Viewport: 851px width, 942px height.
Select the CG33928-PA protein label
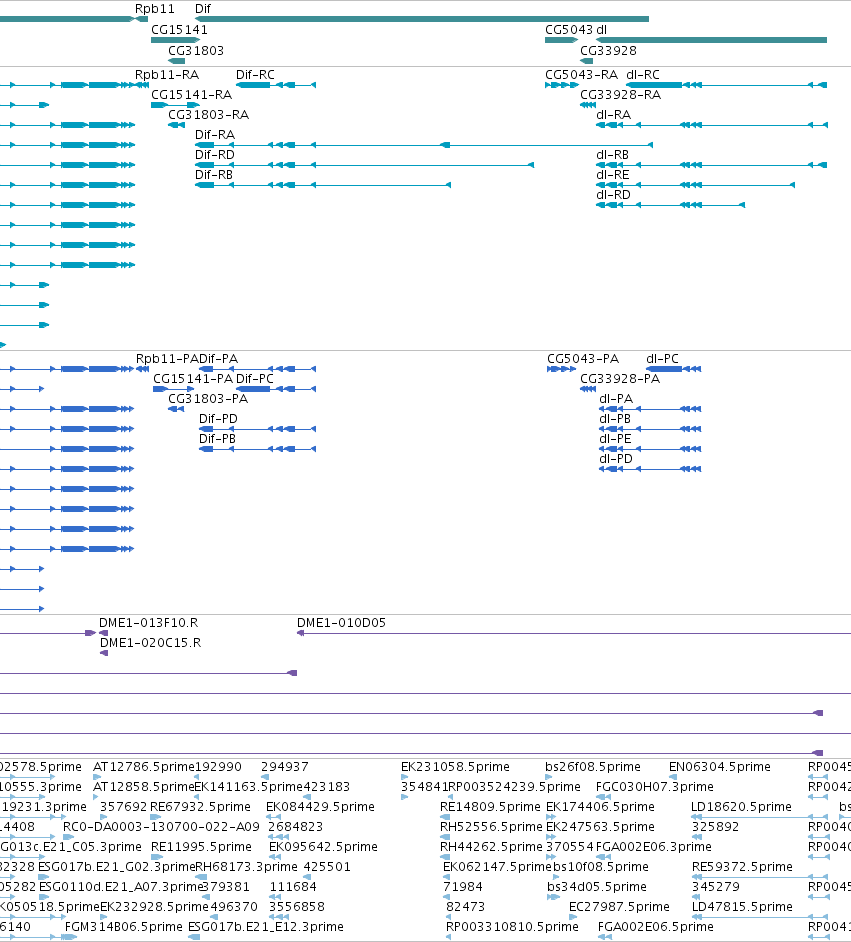click(620, 378)
